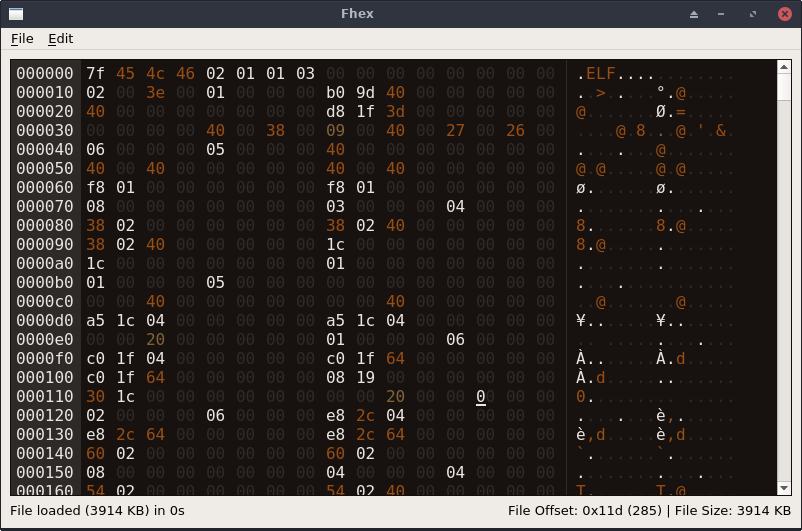Select byte 26 in row 000030
The height and width of the screenshot is (531, 802).
point(515,130)
